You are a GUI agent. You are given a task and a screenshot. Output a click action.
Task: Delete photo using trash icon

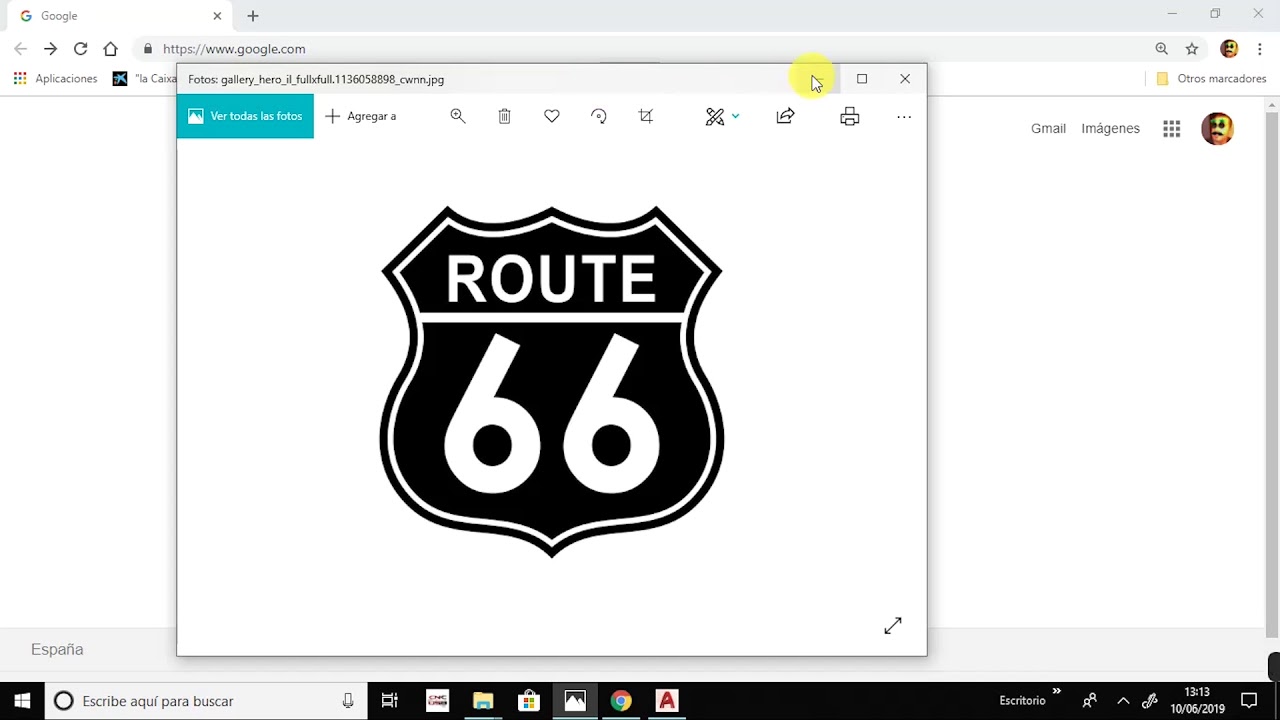click(505, 116)
